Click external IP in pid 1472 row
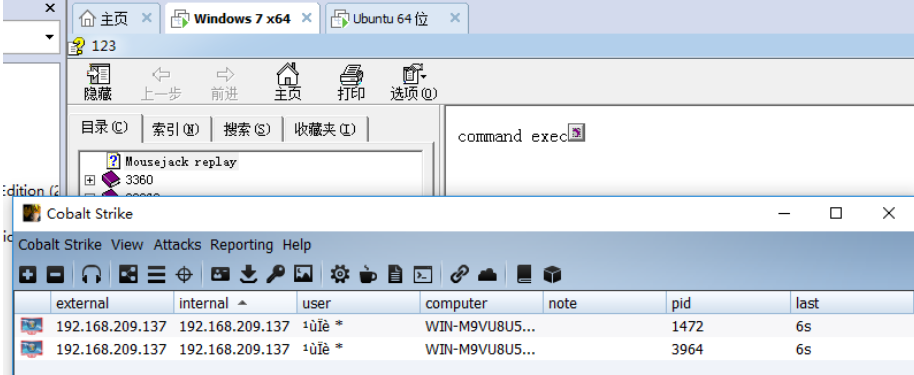The height and width of the screenshot is (375, 914). [x=111, y=327]
